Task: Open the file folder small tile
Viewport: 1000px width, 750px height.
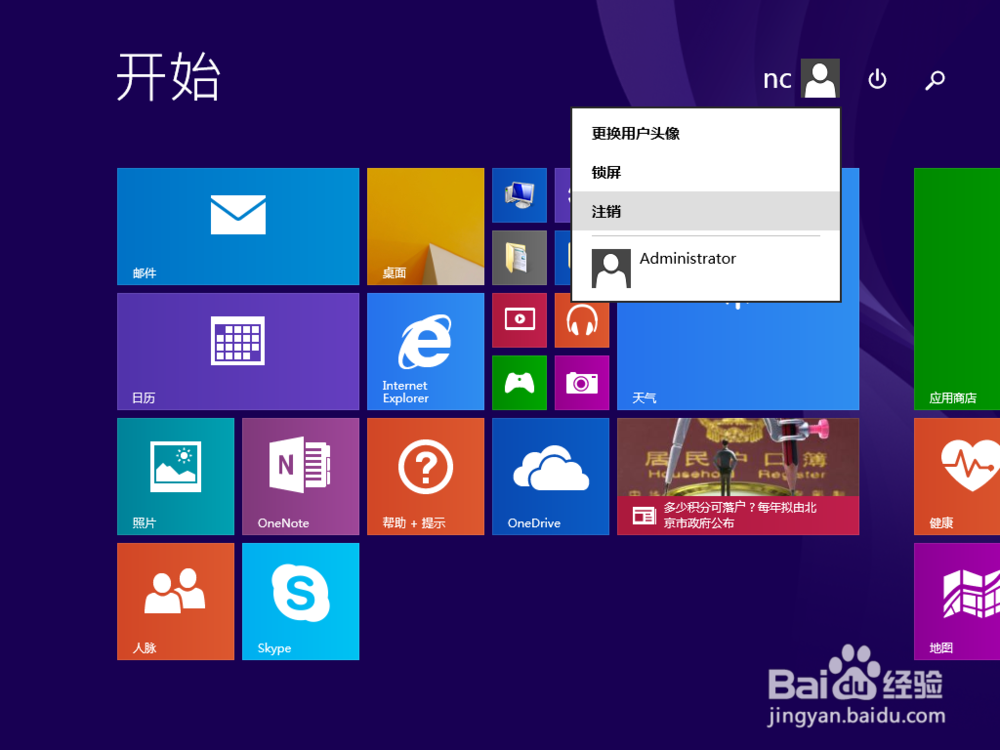Action: (x=519, y=258)
